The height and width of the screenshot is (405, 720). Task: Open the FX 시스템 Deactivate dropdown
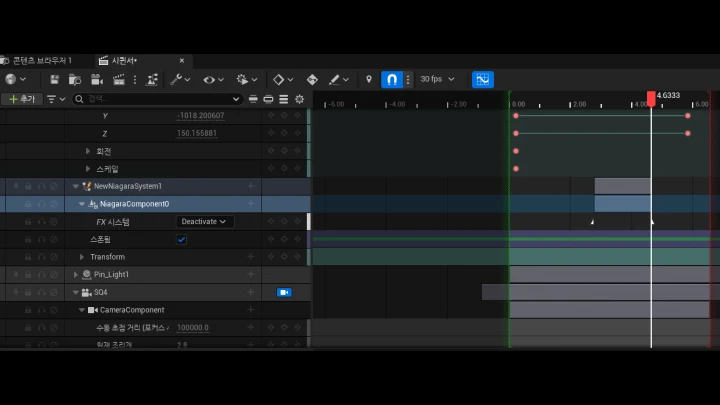coord(204,221)
